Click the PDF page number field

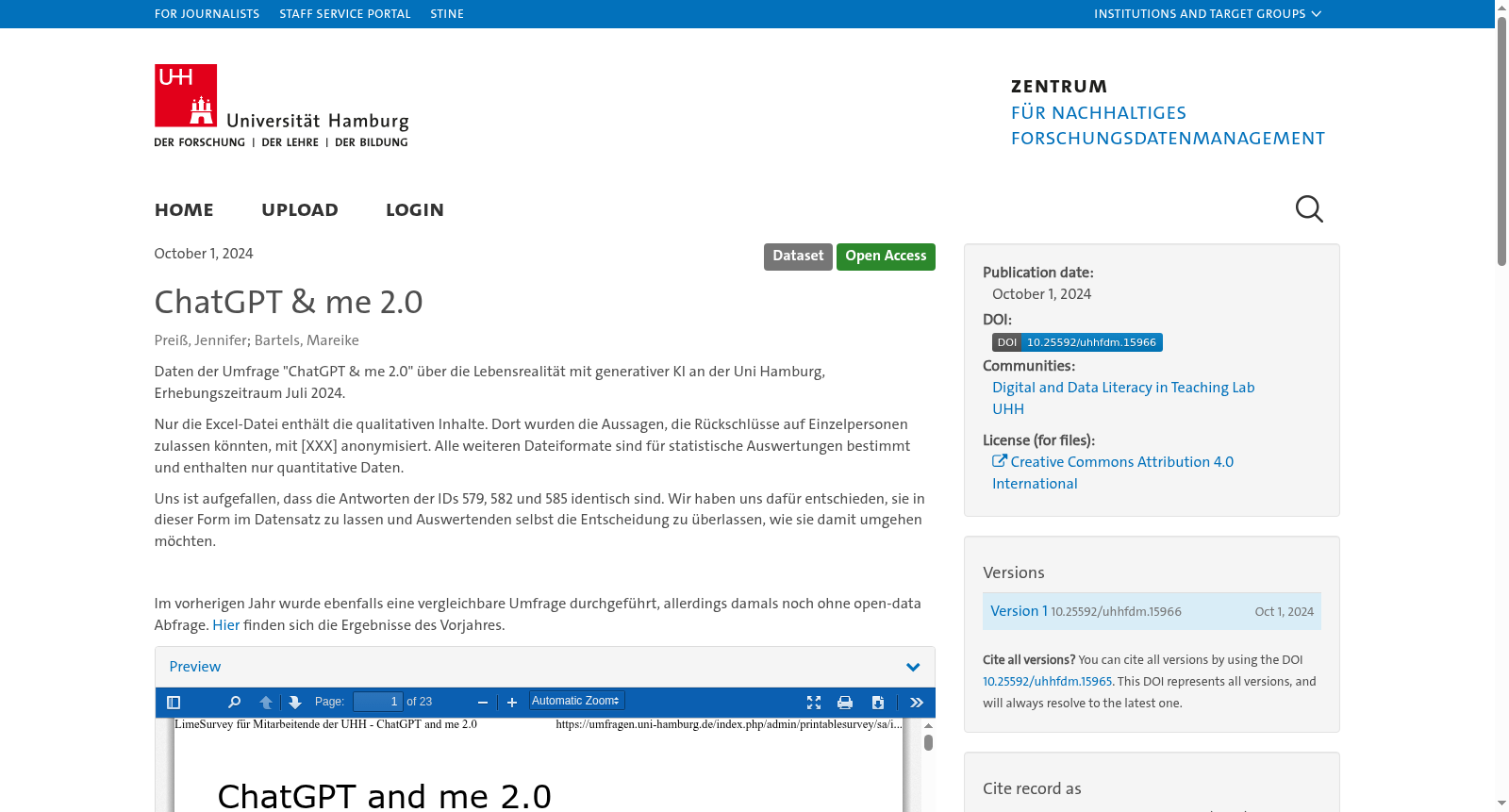click(377, 702)
